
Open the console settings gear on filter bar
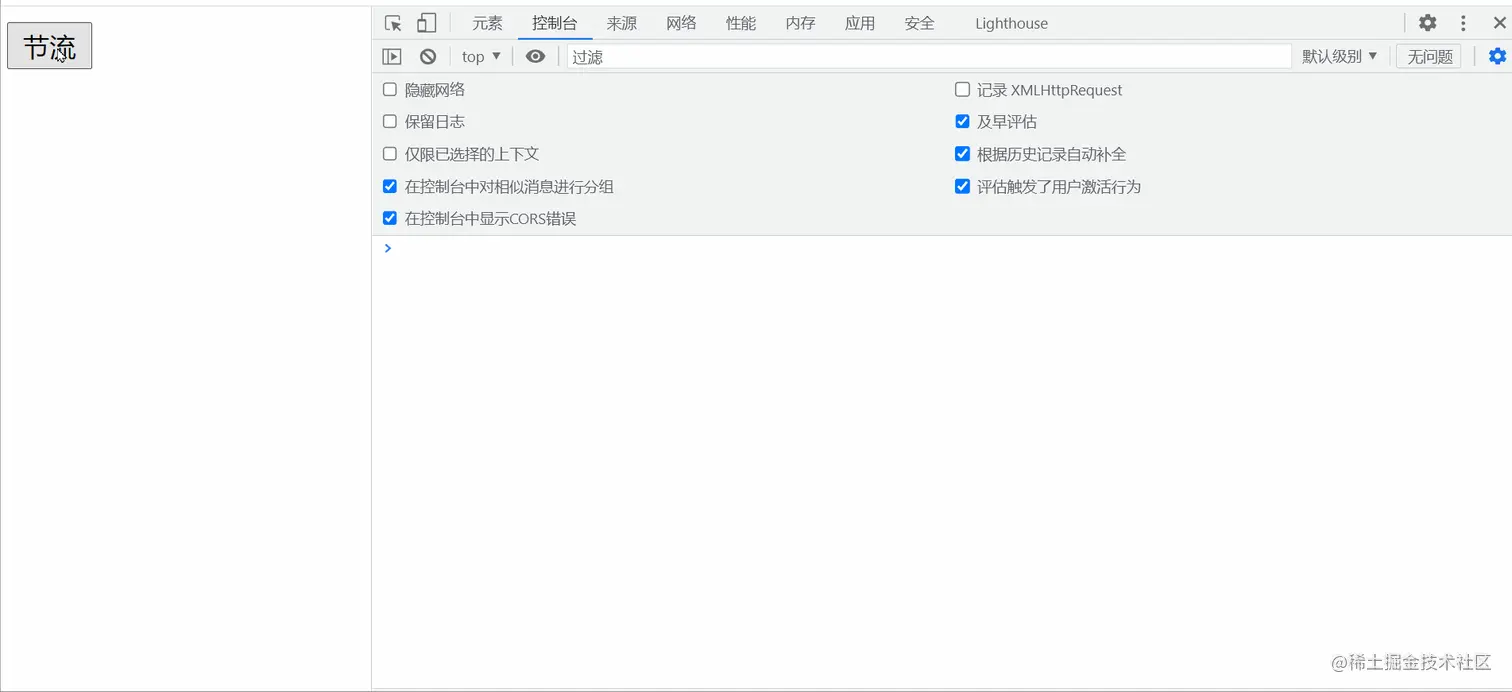(1497, 56)
